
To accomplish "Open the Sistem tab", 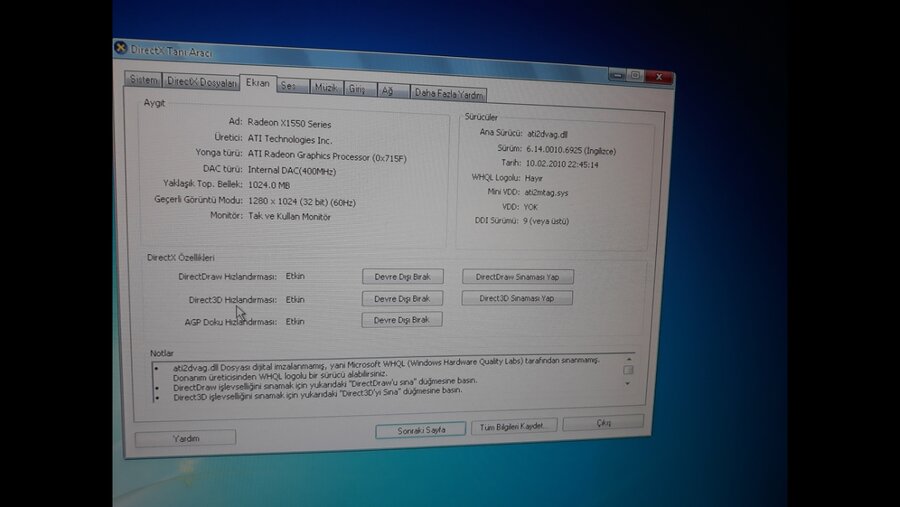I will coord(143,80).
